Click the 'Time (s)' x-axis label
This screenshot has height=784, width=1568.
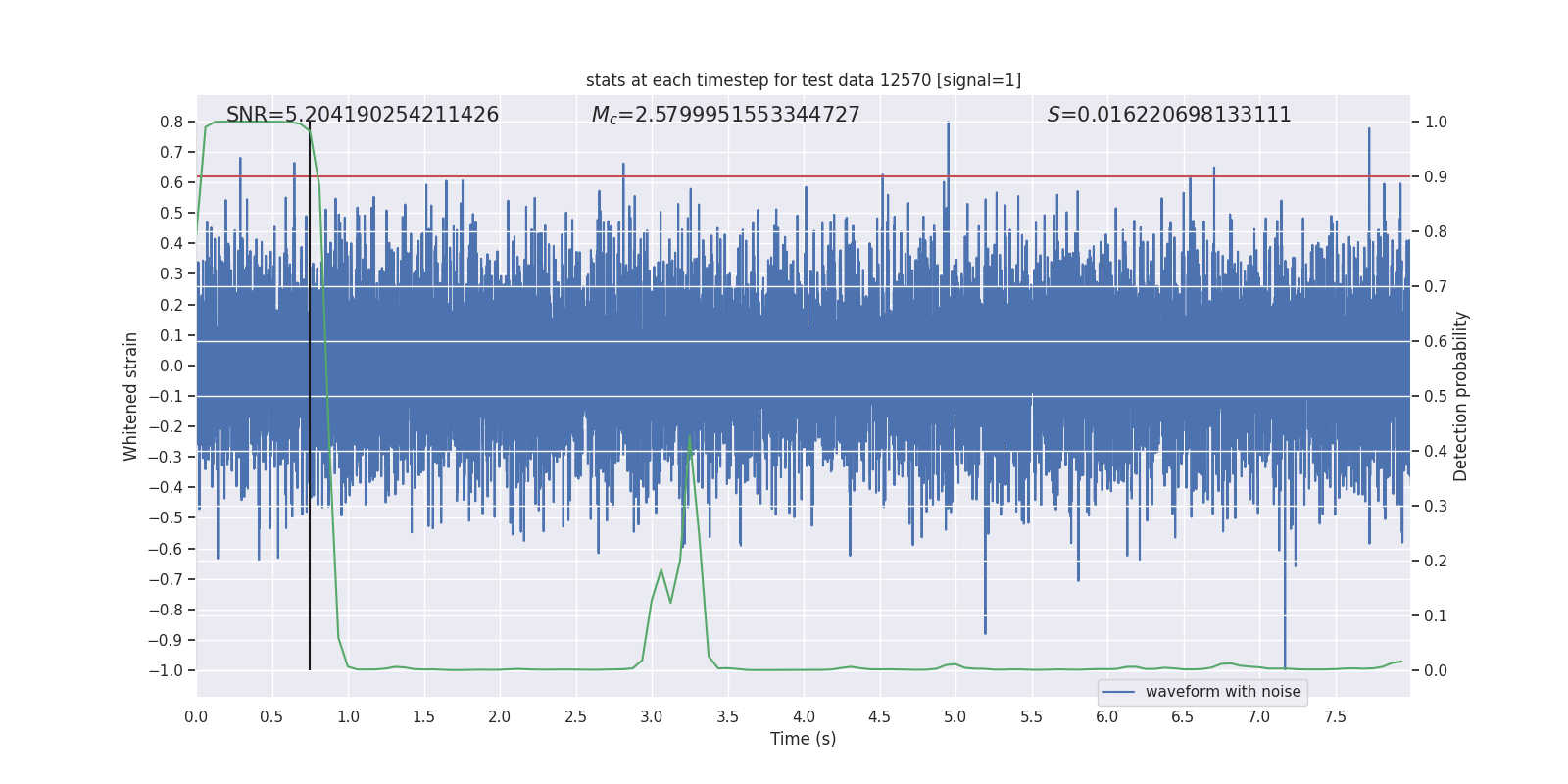804,739
